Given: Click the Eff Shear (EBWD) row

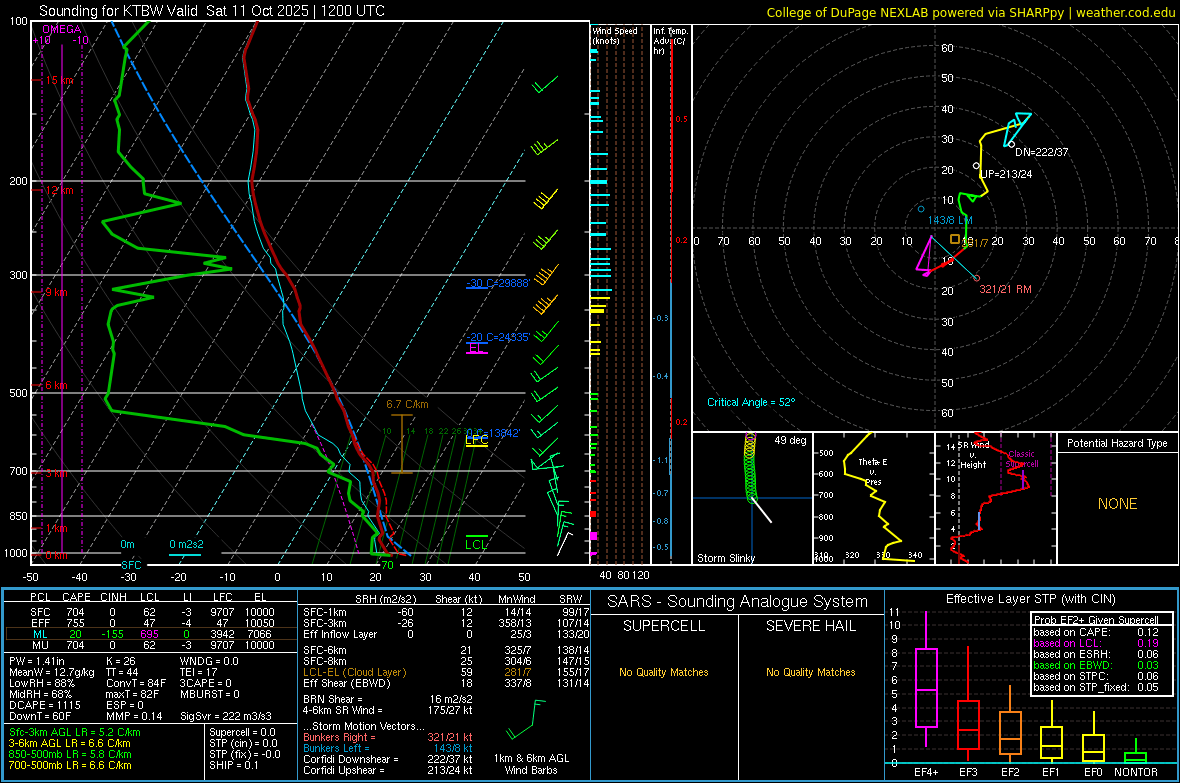Looking at the screenshot, I should [446, 683].
